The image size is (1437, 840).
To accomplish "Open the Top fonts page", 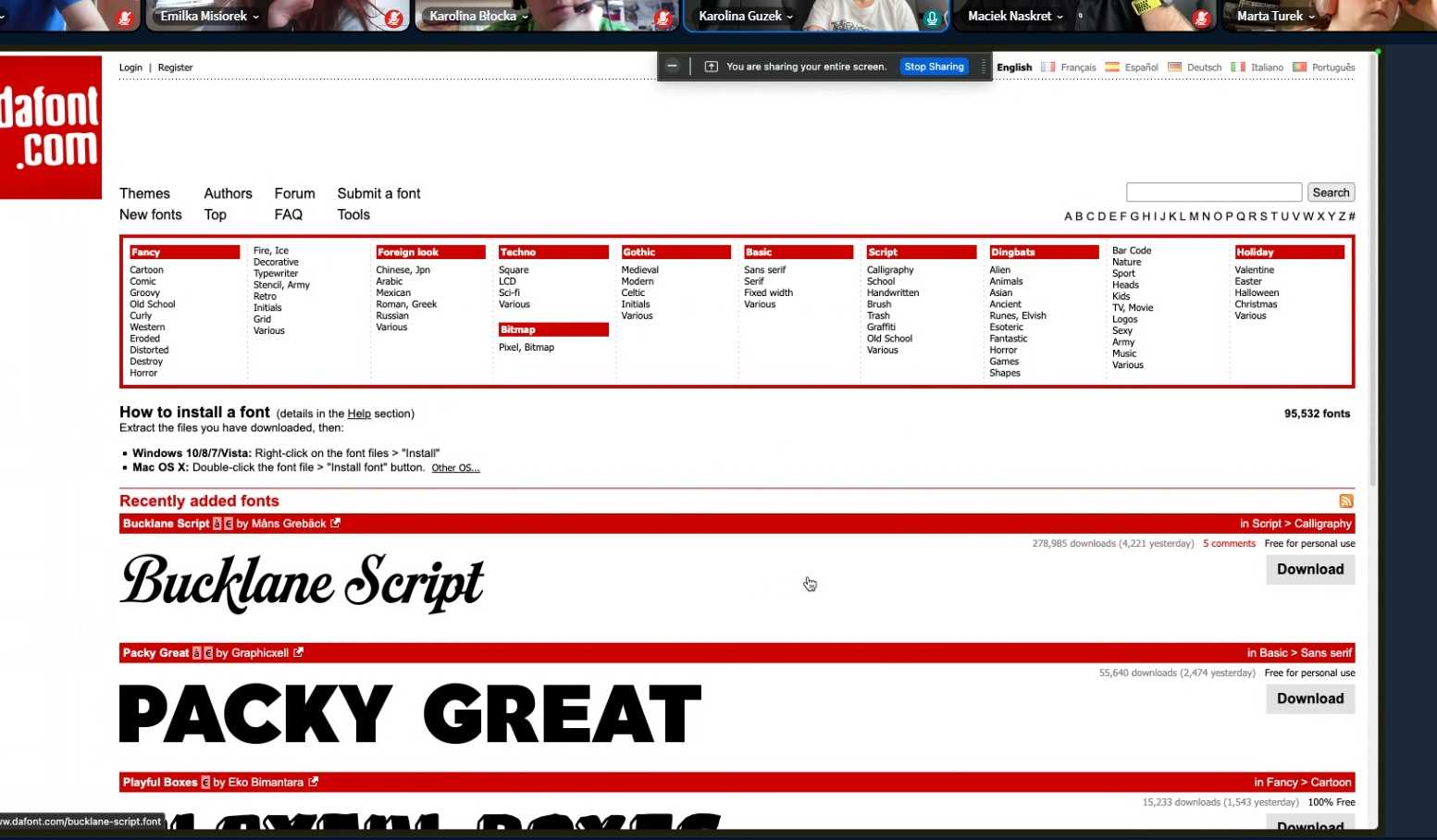I will (x=216, y=215).
